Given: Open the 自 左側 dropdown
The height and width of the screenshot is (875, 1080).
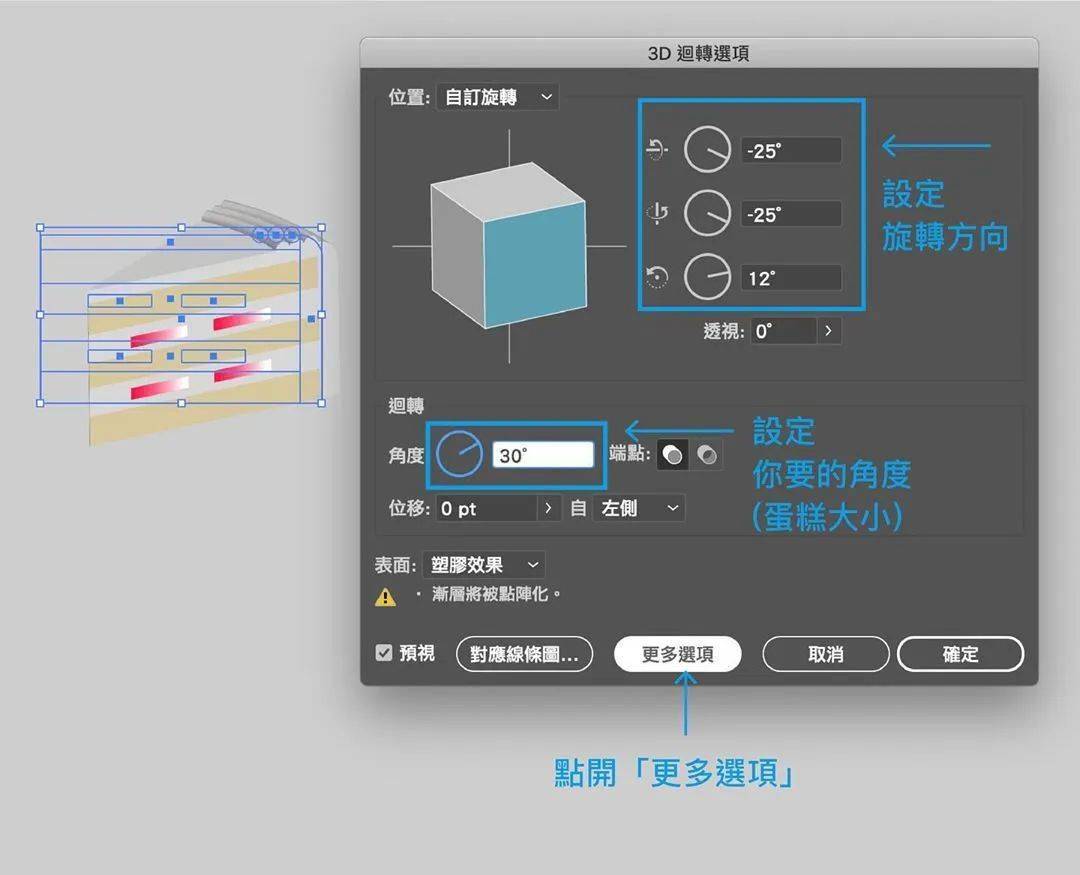Looking at the screenshot, I should [638, 508].
